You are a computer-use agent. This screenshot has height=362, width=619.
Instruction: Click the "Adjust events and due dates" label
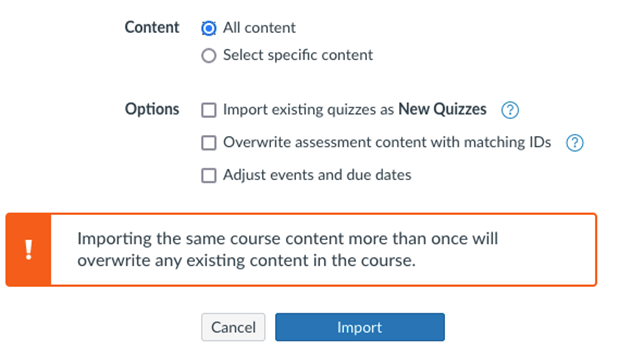tap(317, 174)
